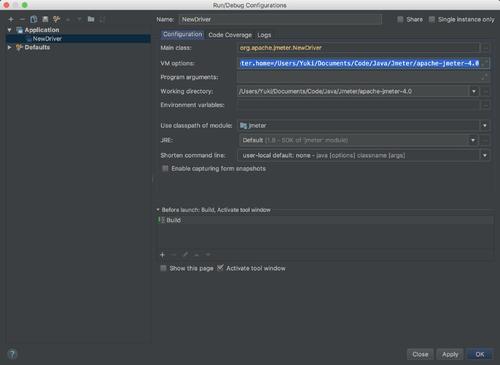Copy the selected configuration icon
The width and height of the screenshot is (500, 365).
(33, 19)
